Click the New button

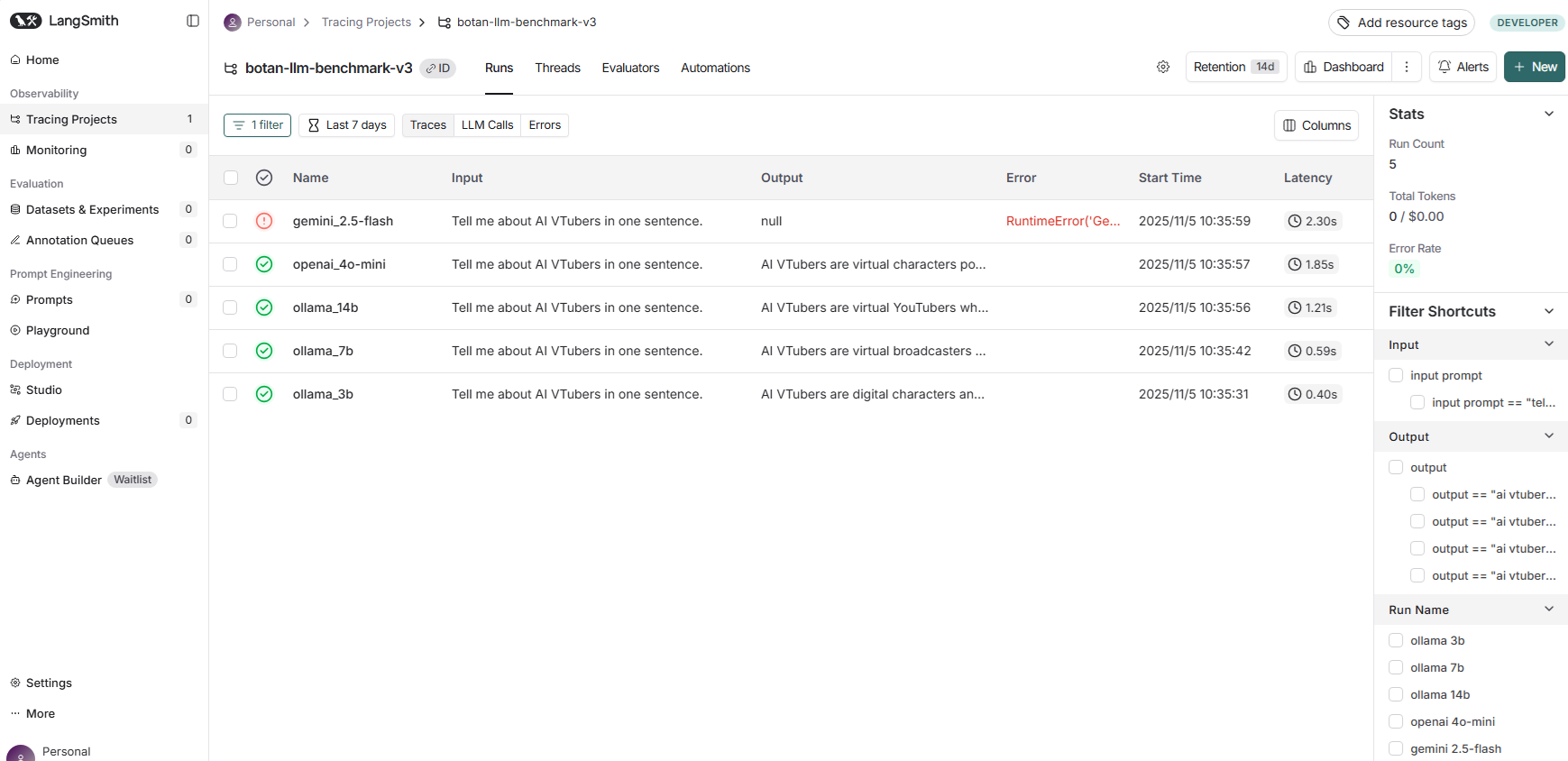point(1534,67)
